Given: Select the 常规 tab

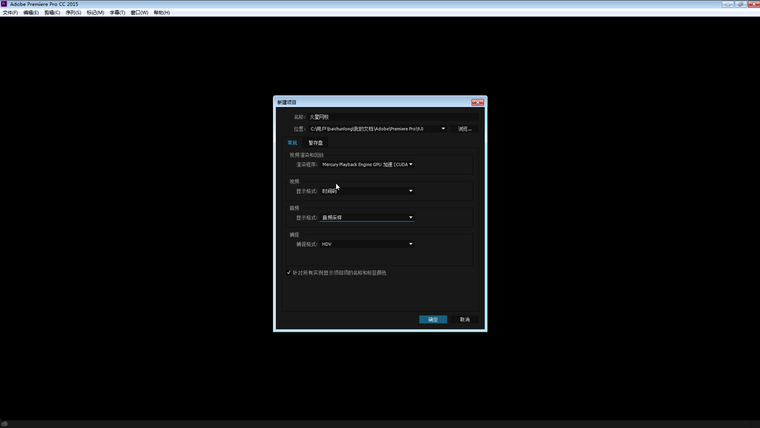Looking at the screenshot, I should click(292, 143).
